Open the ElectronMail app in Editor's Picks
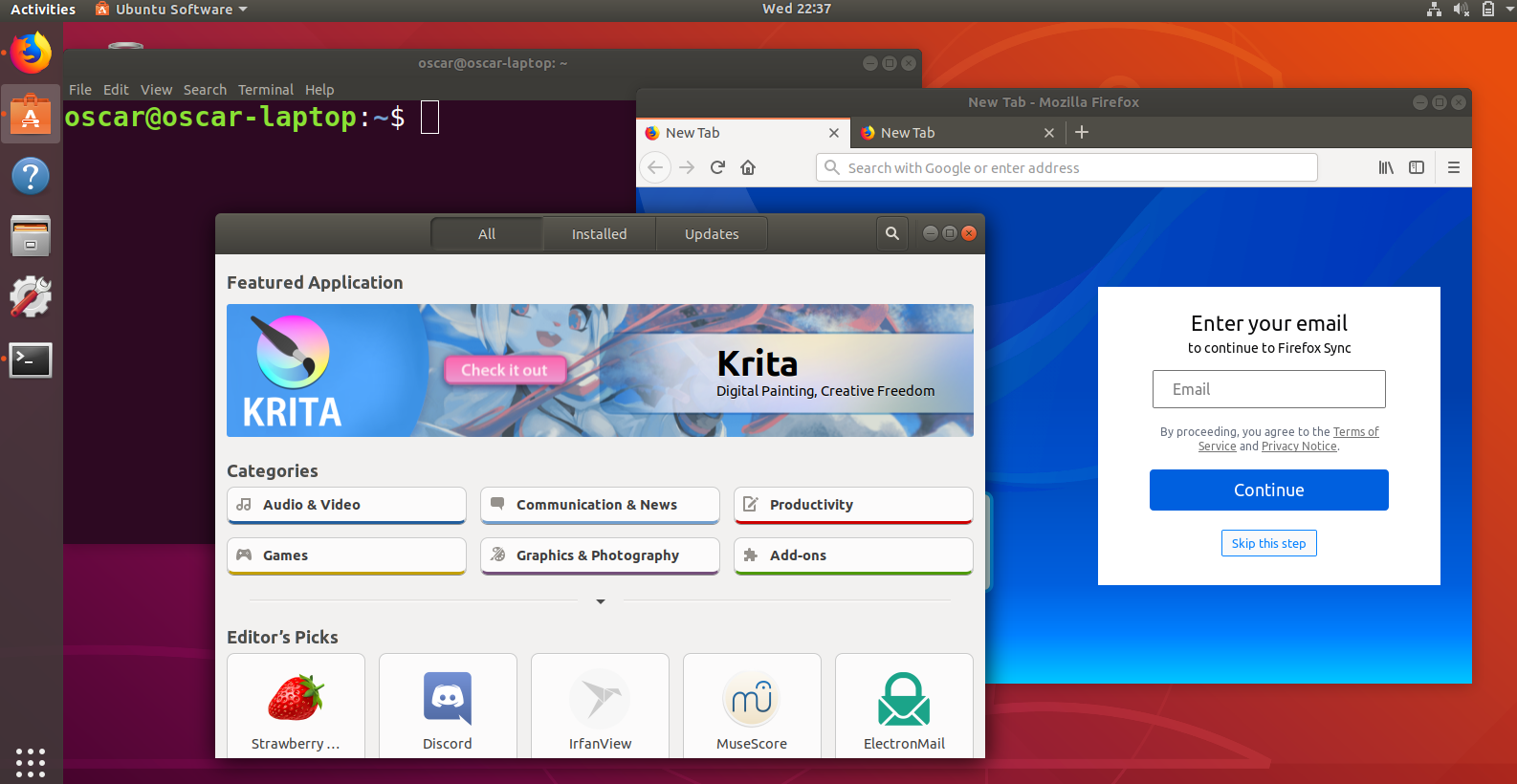The width and height of the screenshot is (1517, 784). coord(904,706)
